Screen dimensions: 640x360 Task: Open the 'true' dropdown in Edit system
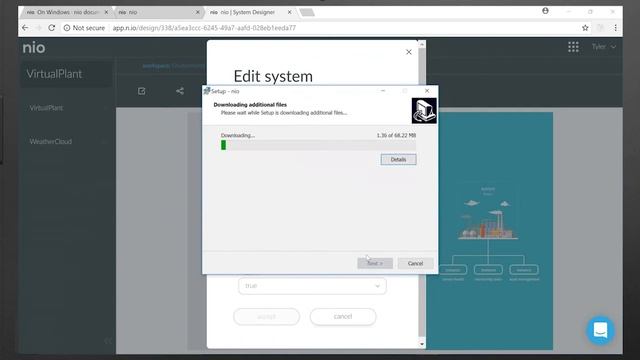click(312, 286)
